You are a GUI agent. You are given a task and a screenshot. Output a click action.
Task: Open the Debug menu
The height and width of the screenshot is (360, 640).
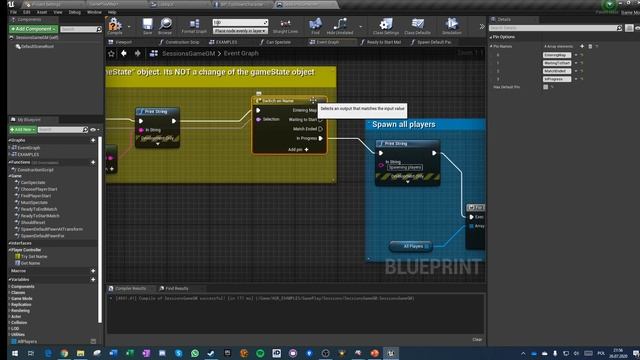75,12
